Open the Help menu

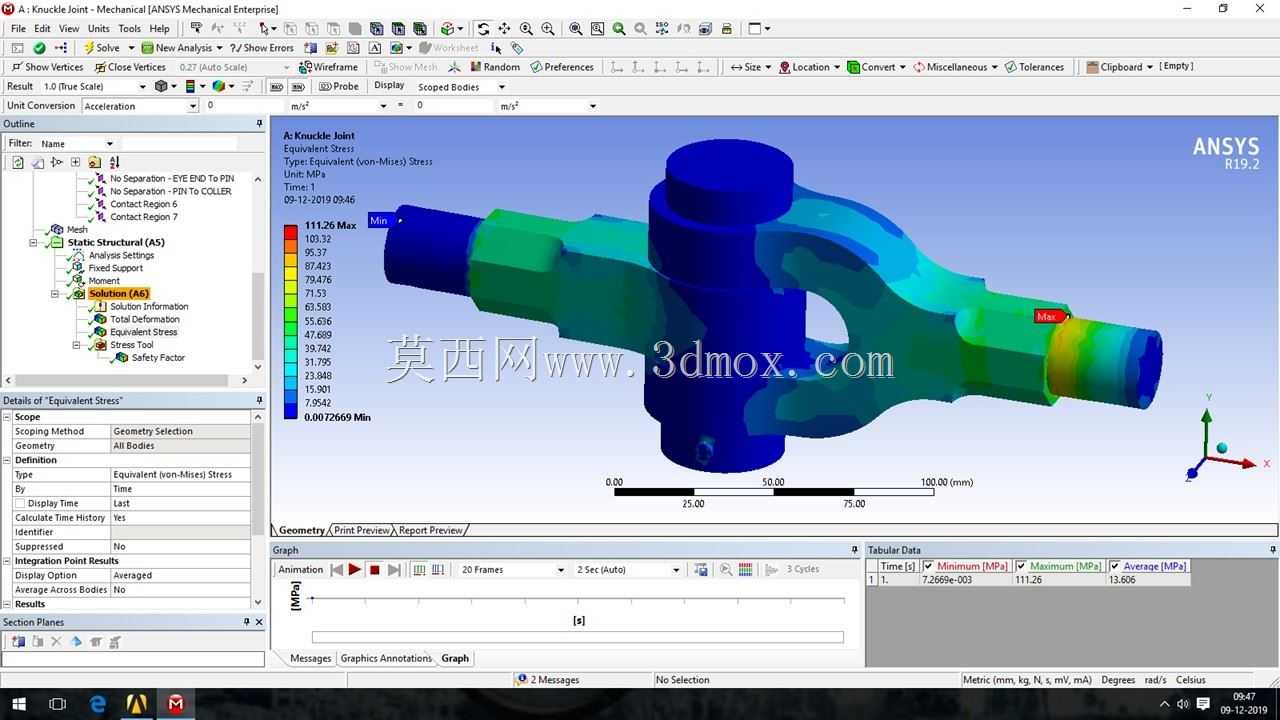(160, 28)
